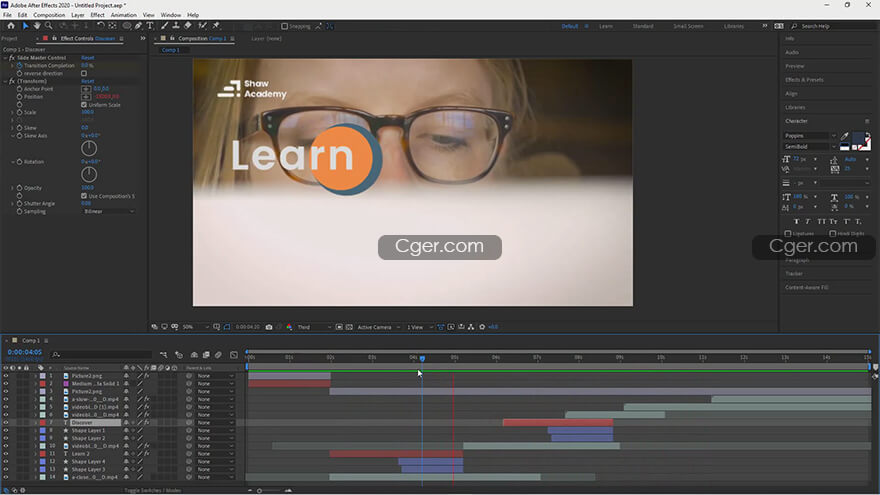This screenshot has width=880, height=495.
Task: Open the Sampling Bilinear dropdown
Action: (109, 212)
